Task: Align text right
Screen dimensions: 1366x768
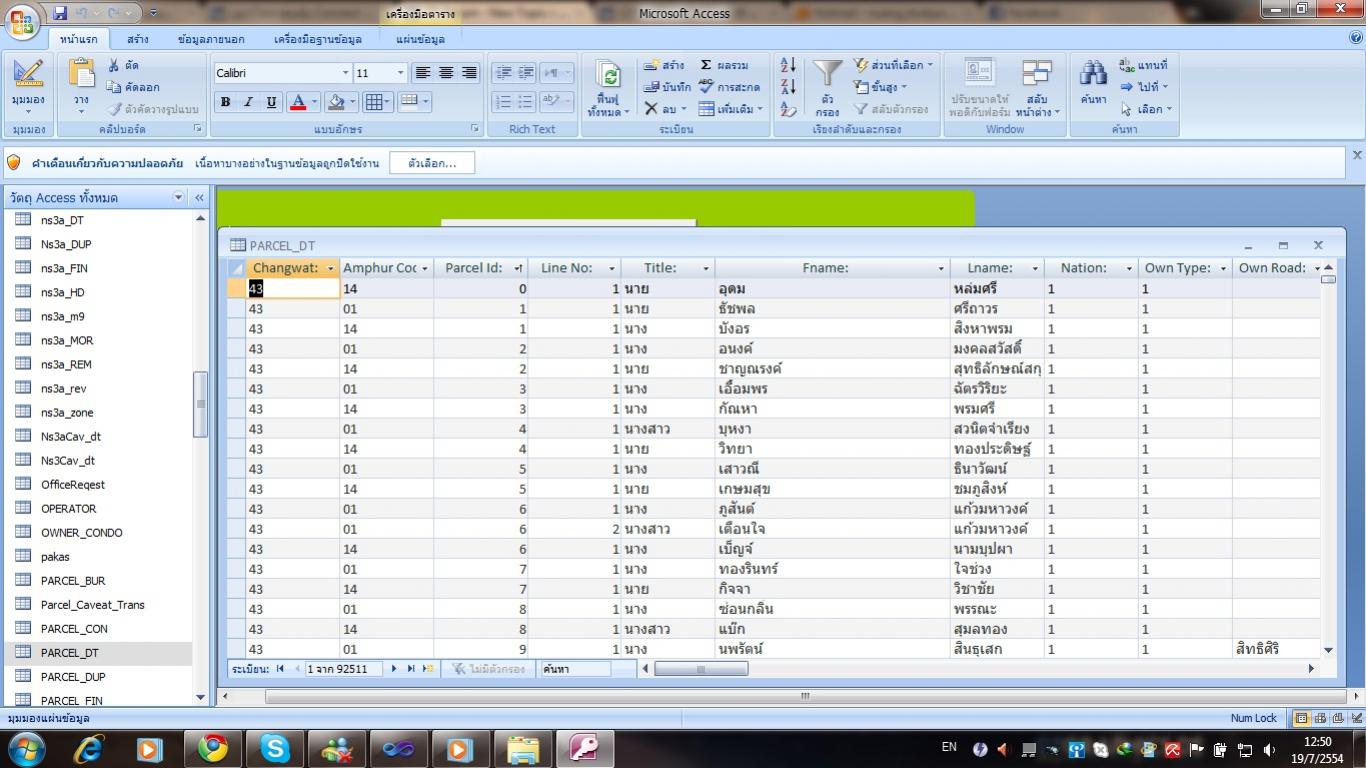Action: [469, 73]
